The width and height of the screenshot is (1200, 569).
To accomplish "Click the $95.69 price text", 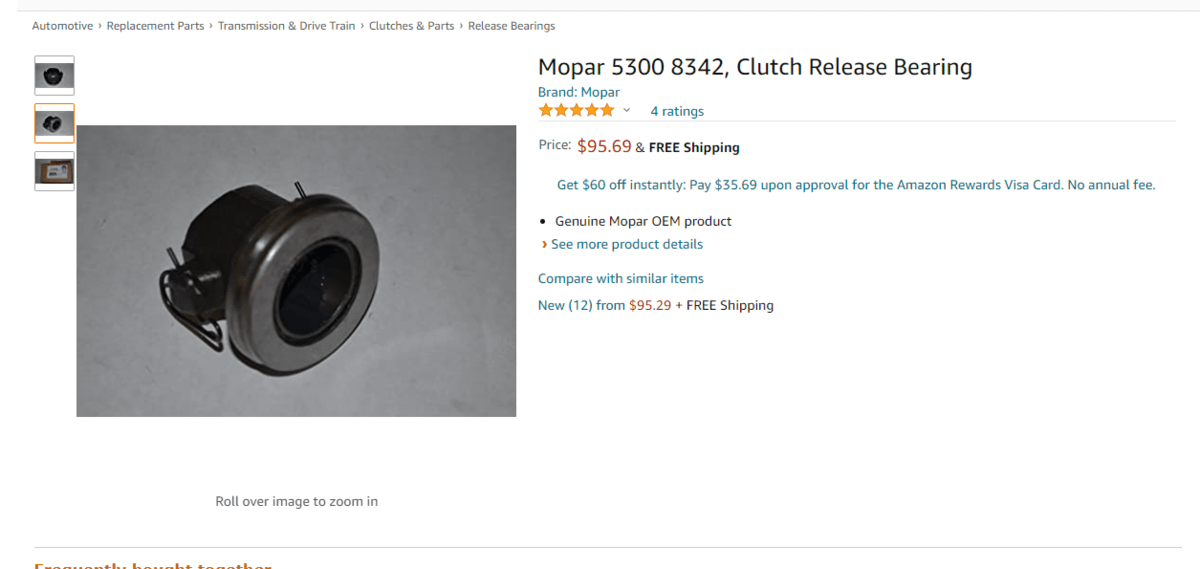I will coord(604,146).
